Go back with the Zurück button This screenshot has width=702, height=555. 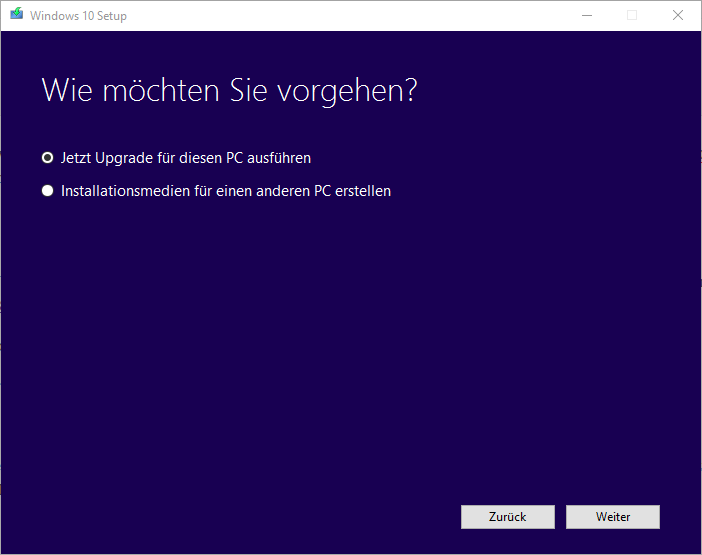[x=508, y=517]
